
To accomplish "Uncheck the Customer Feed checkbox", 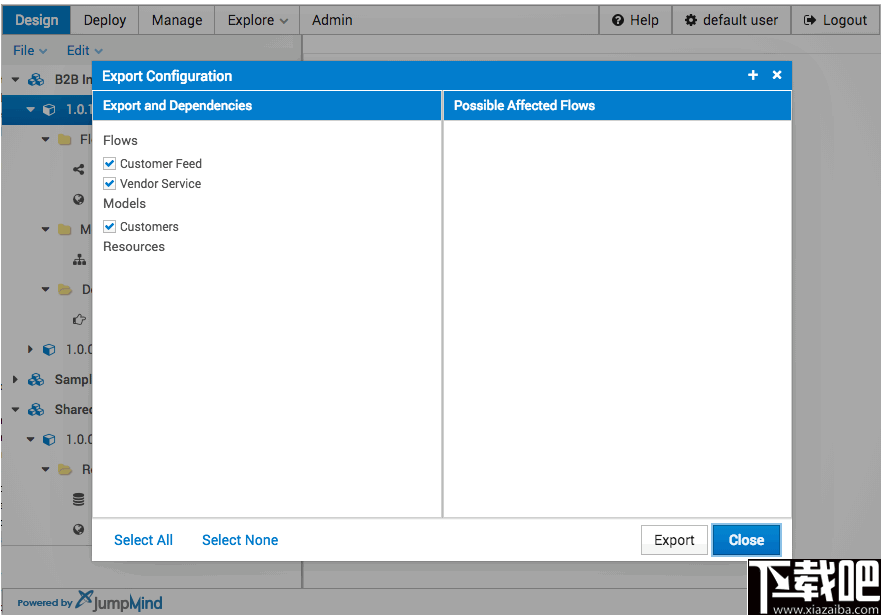I will 110,163.
